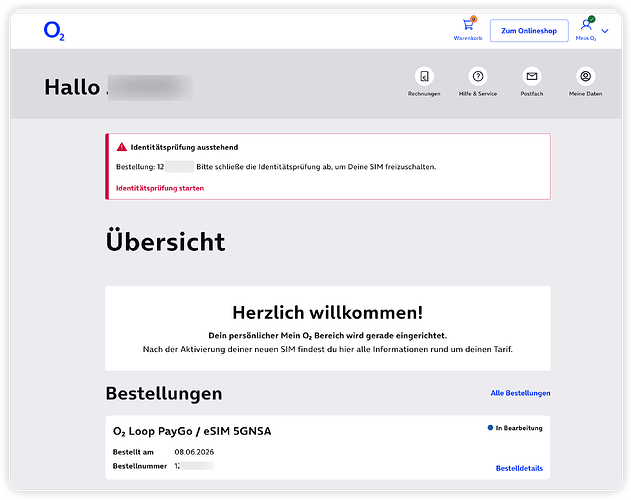The height and width of the screenshot is (500, 631).
Task: Open the Postfach envelope icon
Action: coord(532,76)
